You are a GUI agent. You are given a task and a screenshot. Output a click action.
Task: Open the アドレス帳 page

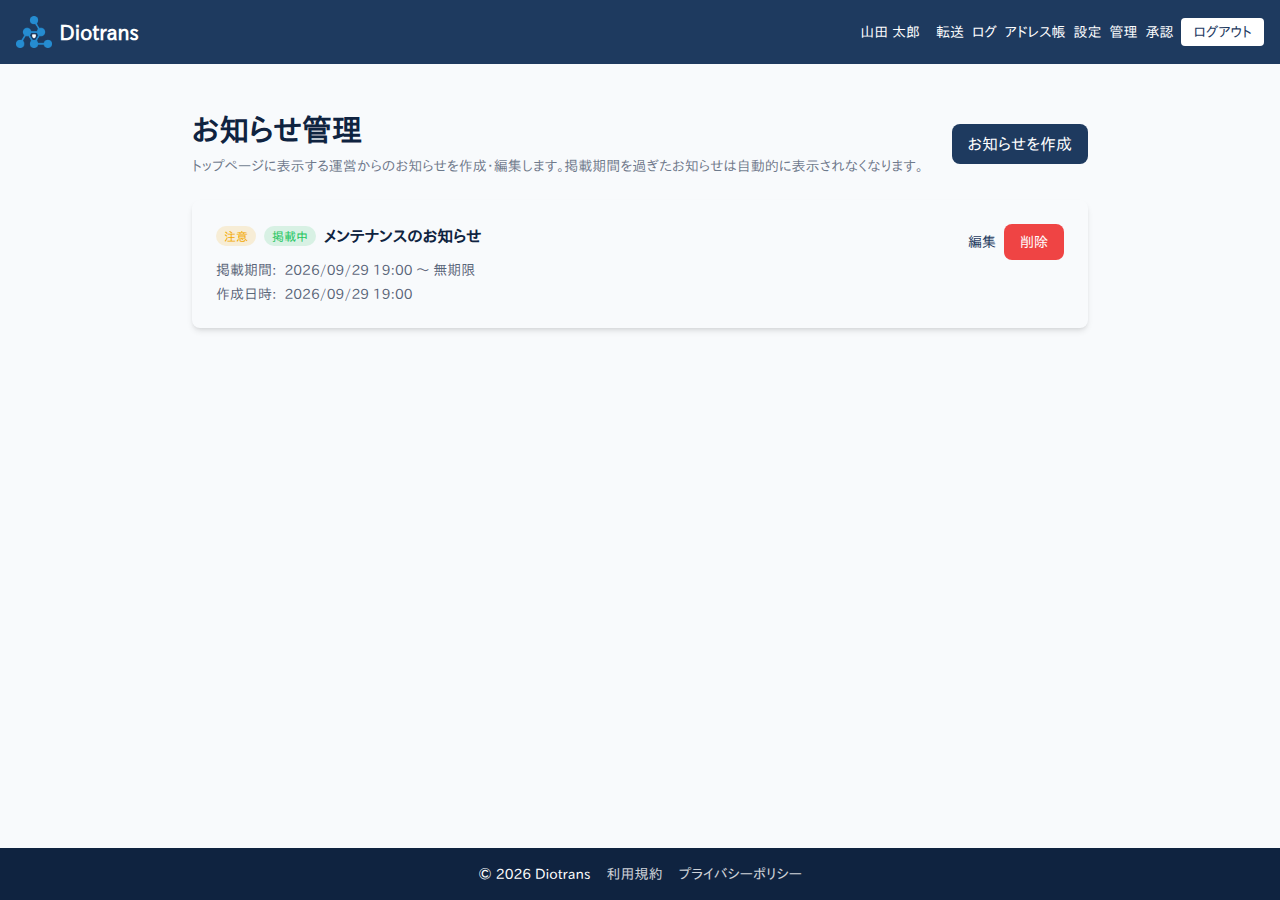click(1035, 32)
